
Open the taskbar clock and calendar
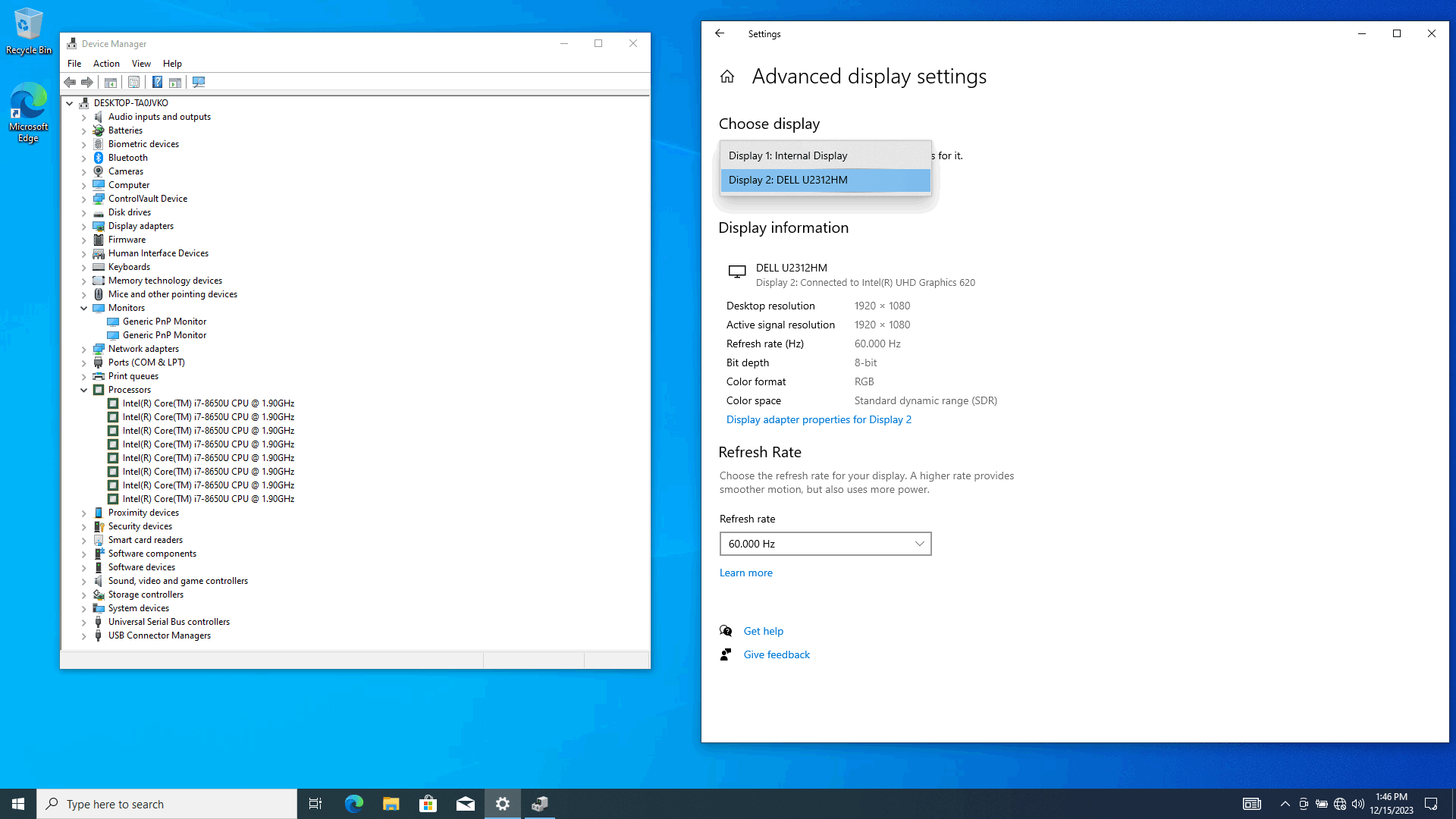pos(1391,804)
